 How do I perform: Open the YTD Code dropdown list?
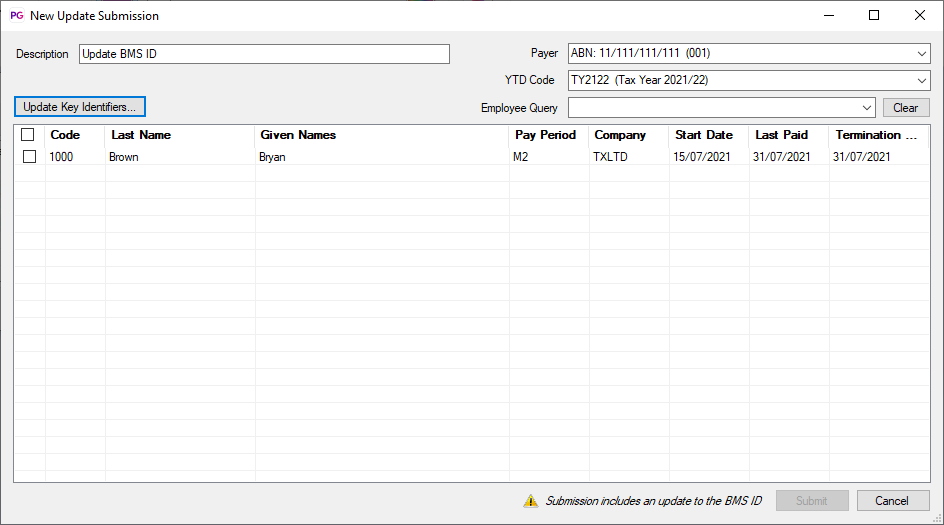coord(921,81)
